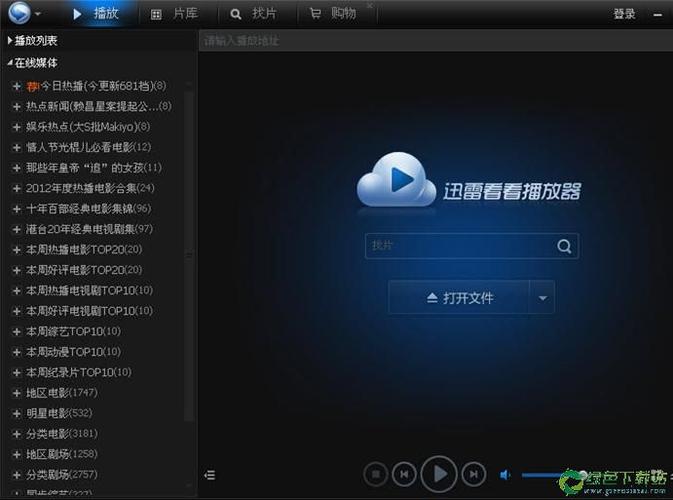Image resolution: width=673 pixels, height=500 pixels.
Task: Click the 登录 login link
Action: pyautogui.click(x=624, y=14)
